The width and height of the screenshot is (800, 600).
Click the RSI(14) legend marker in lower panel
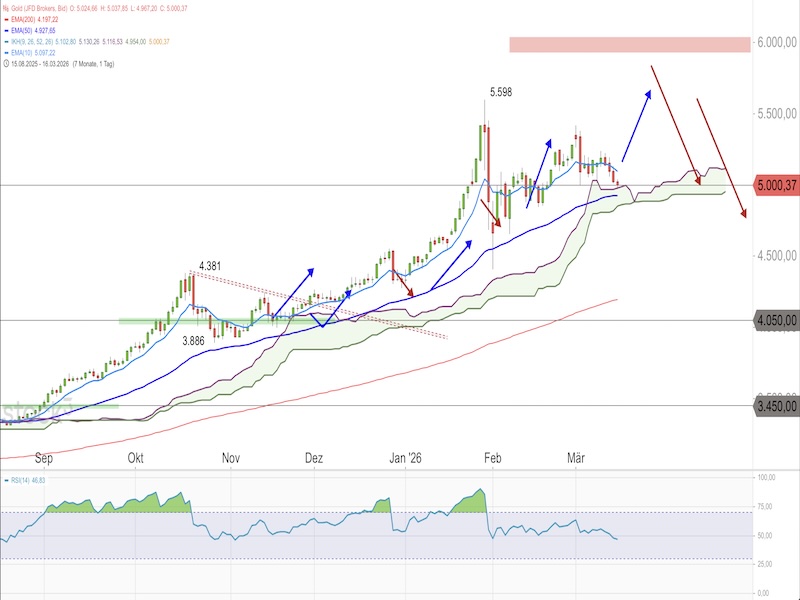(6, 480)
